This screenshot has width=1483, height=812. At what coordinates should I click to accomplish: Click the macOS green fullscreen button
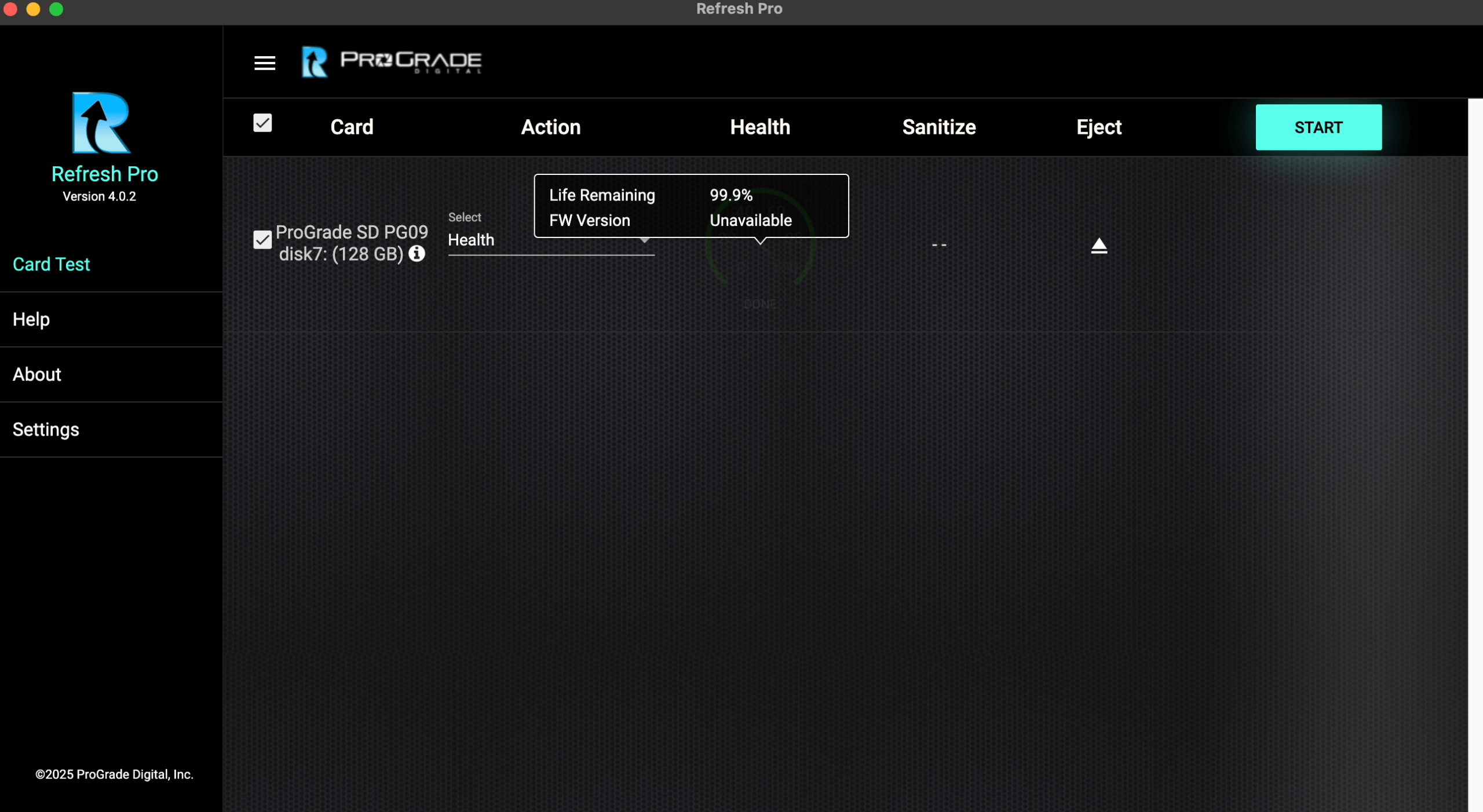point(56,9)
